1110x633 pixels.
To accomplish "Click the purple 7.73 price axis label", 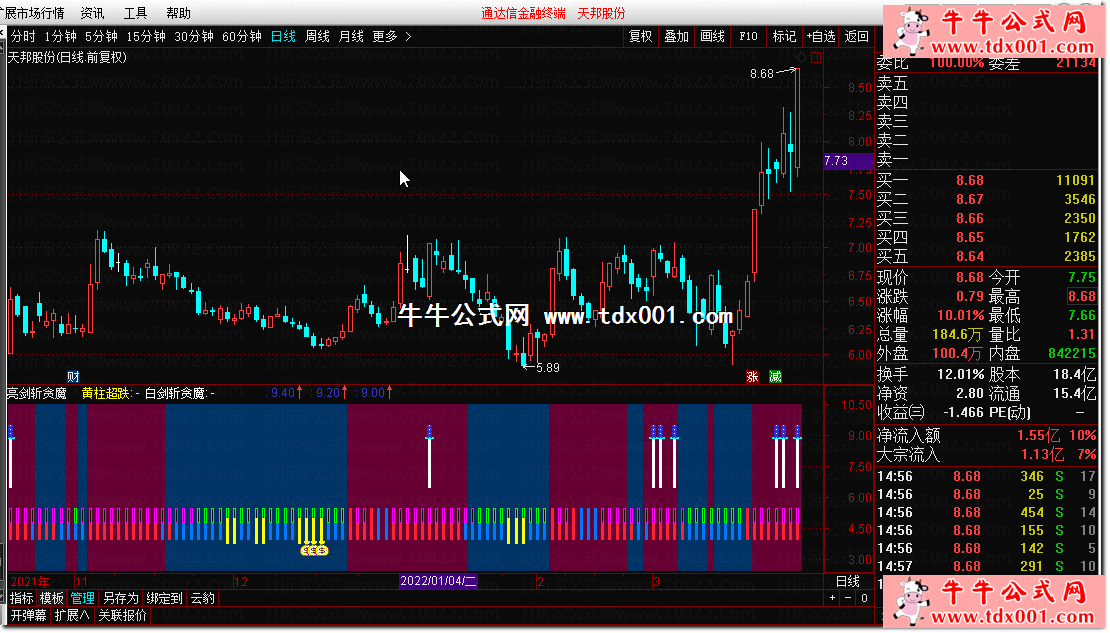I will click(848, 161).
